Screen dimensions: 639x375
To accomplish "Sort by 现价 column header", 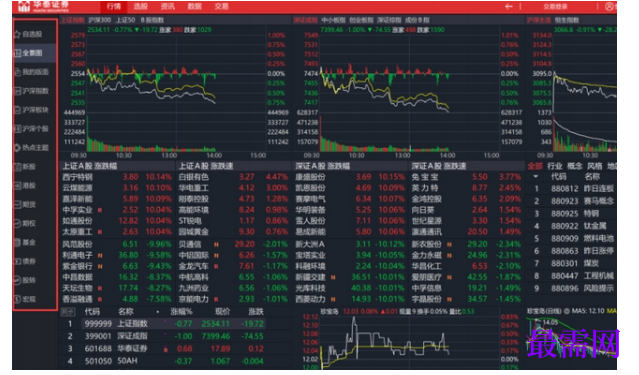I will (223, 312).
